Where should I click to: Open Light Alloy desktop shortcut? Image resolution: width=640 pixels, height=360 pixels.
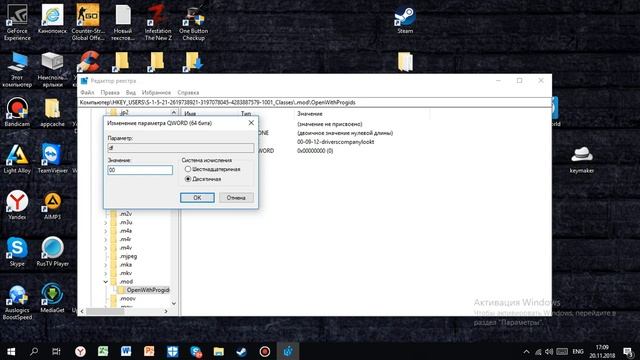(x=17, y=158)
